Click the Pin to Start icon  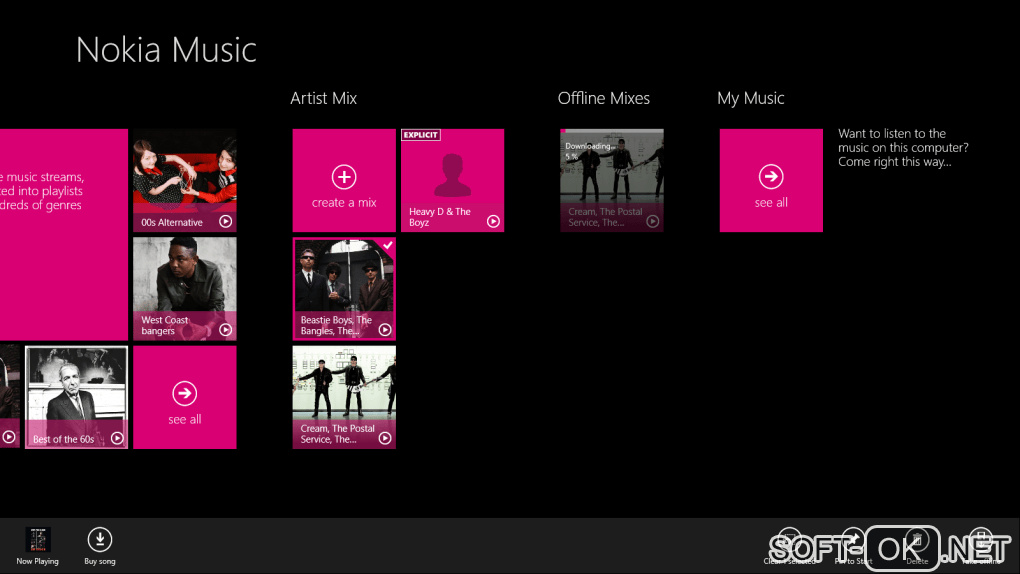(x=853, y=540)
